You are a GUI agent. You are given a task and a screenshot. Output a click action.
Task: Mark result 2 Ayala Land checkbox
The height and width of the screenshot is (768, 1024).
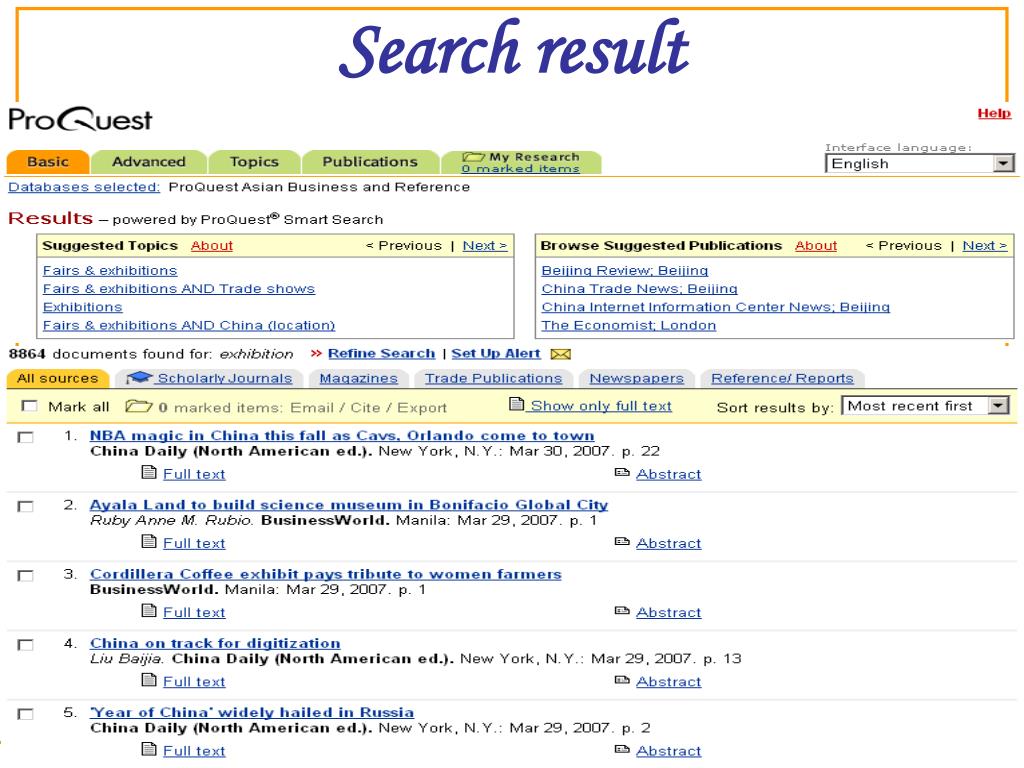point(25,506)
